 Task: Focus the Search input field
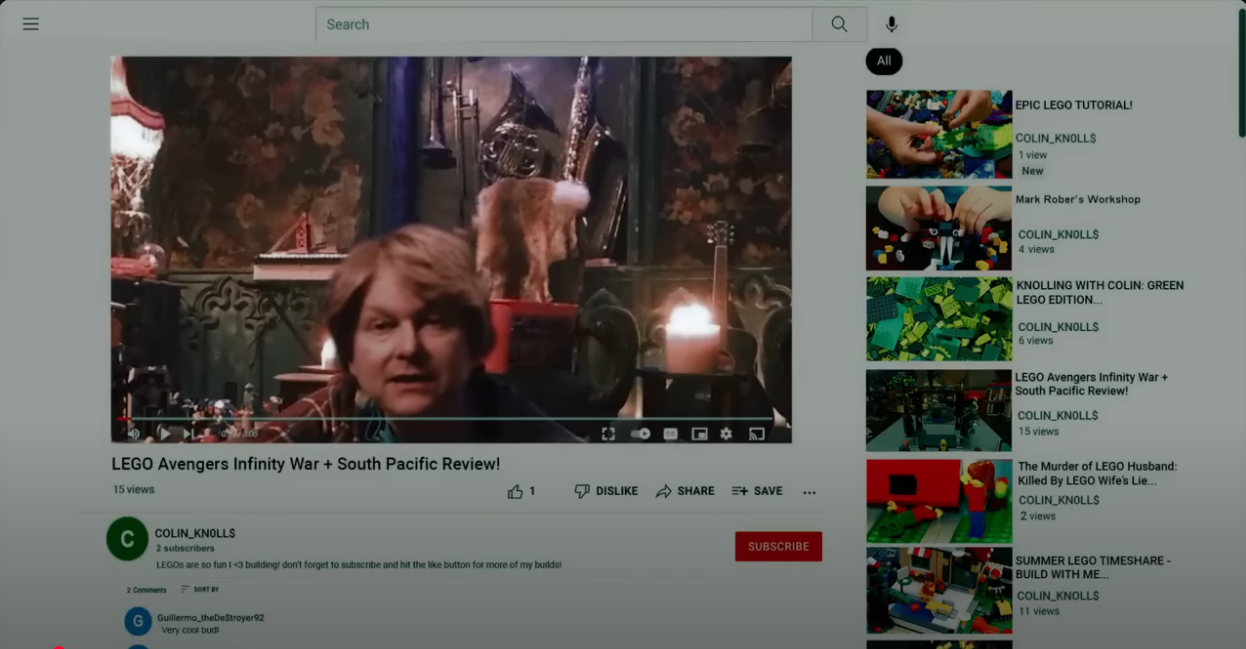(564, 25)
